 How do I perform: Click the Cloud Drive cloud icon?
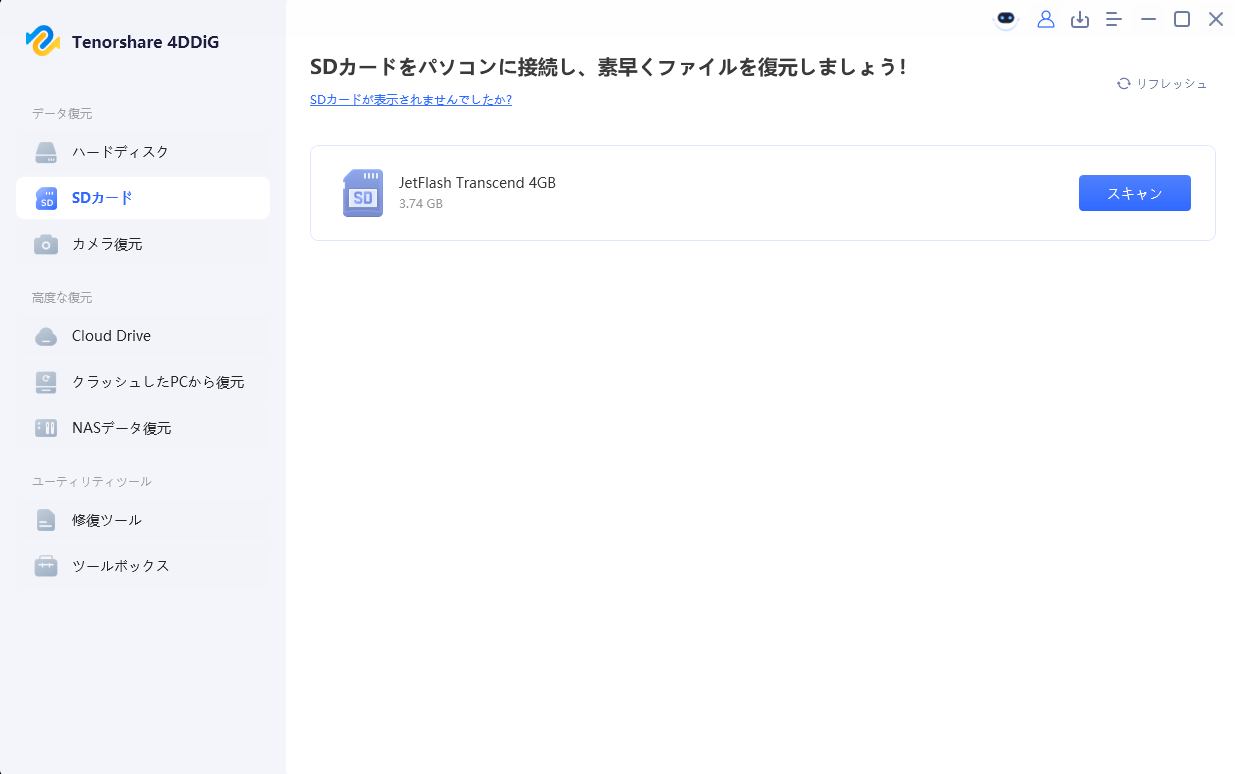click(x=46, y=336)
